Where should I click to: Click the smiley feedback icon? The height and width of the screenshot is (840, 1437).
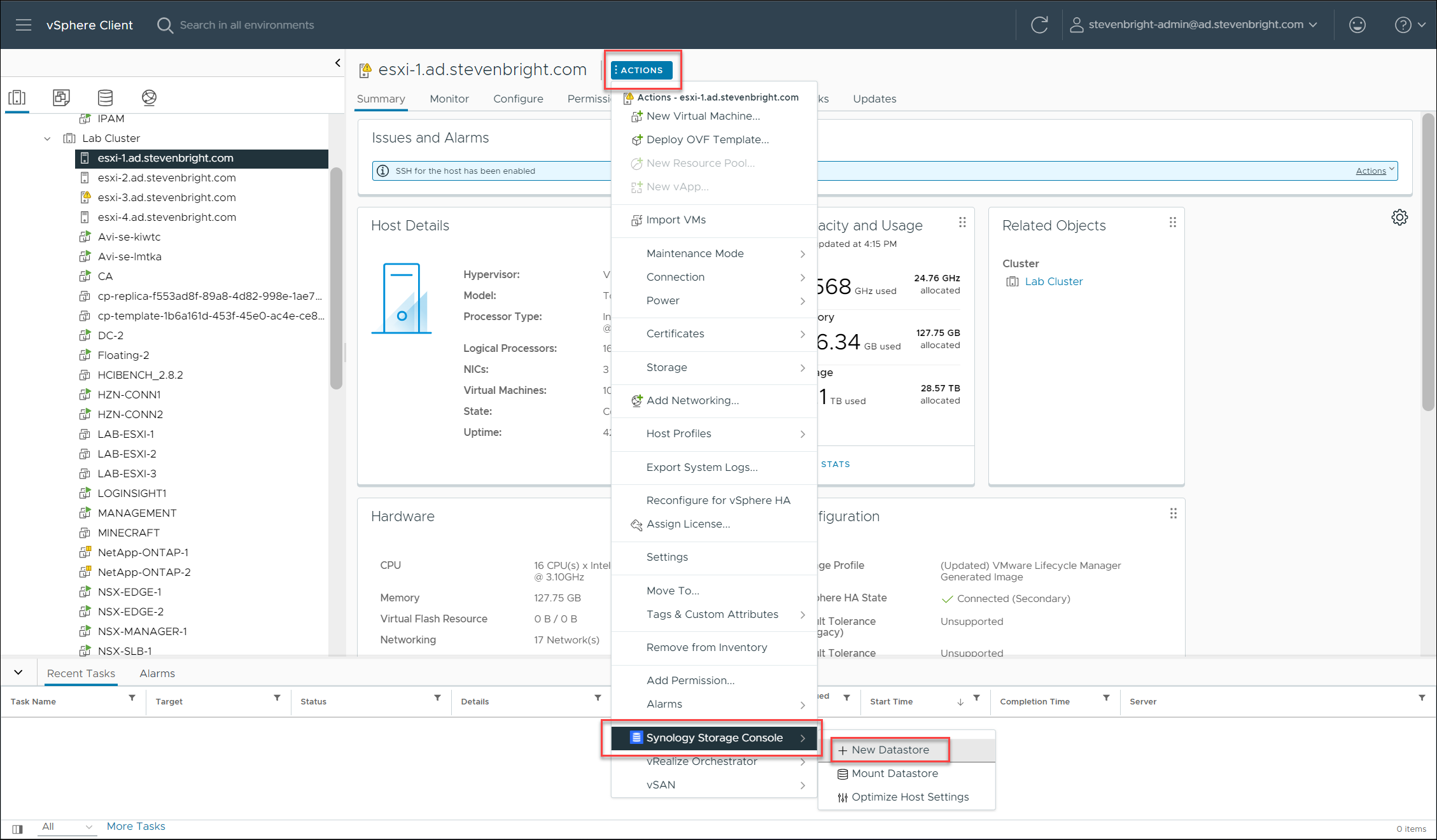point(1357,25)
